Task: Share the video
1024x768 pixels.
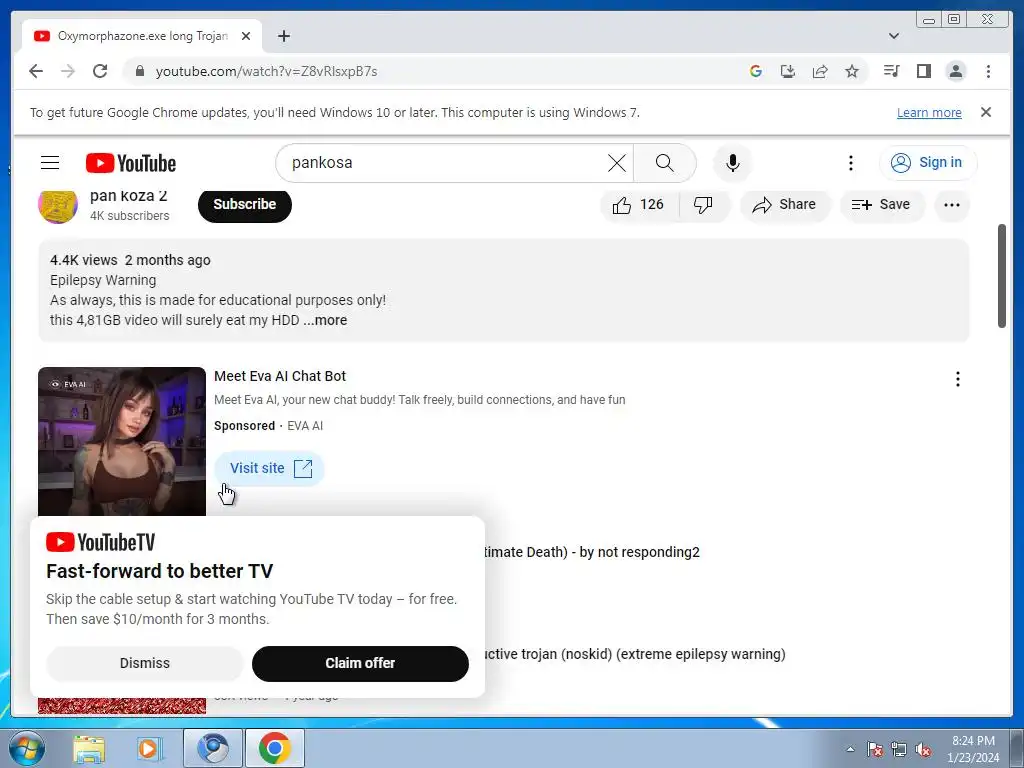Action: (784, 205)
